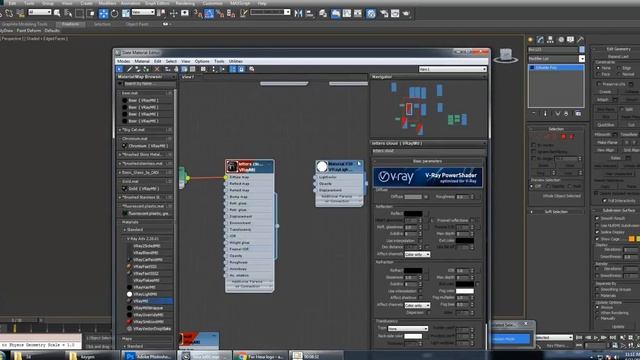Click the white Fog color swatch
Viewport: 640px width, 360px height.
tap(464, 291)
